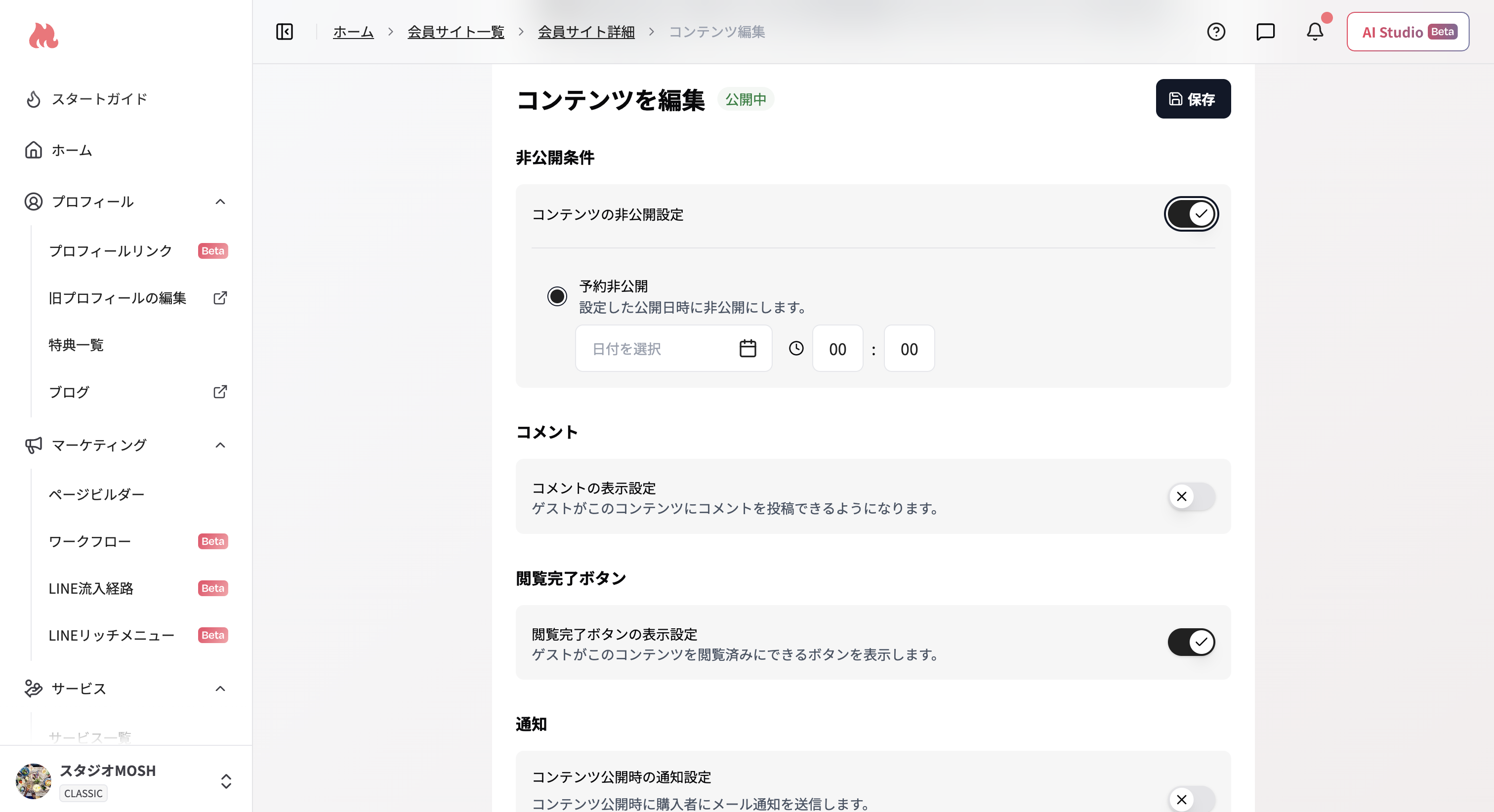Screen dimensions: 1494x812
Task: Click the スタジオMOSH account name
Action: pyautogui.click(x=108, y=770)
